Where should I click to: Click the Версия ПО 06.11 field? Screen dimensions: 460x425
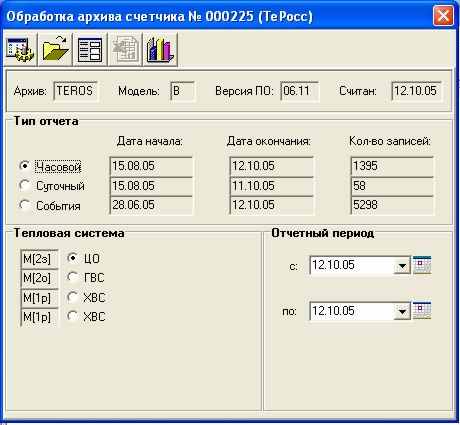click(x=299, y=91)
